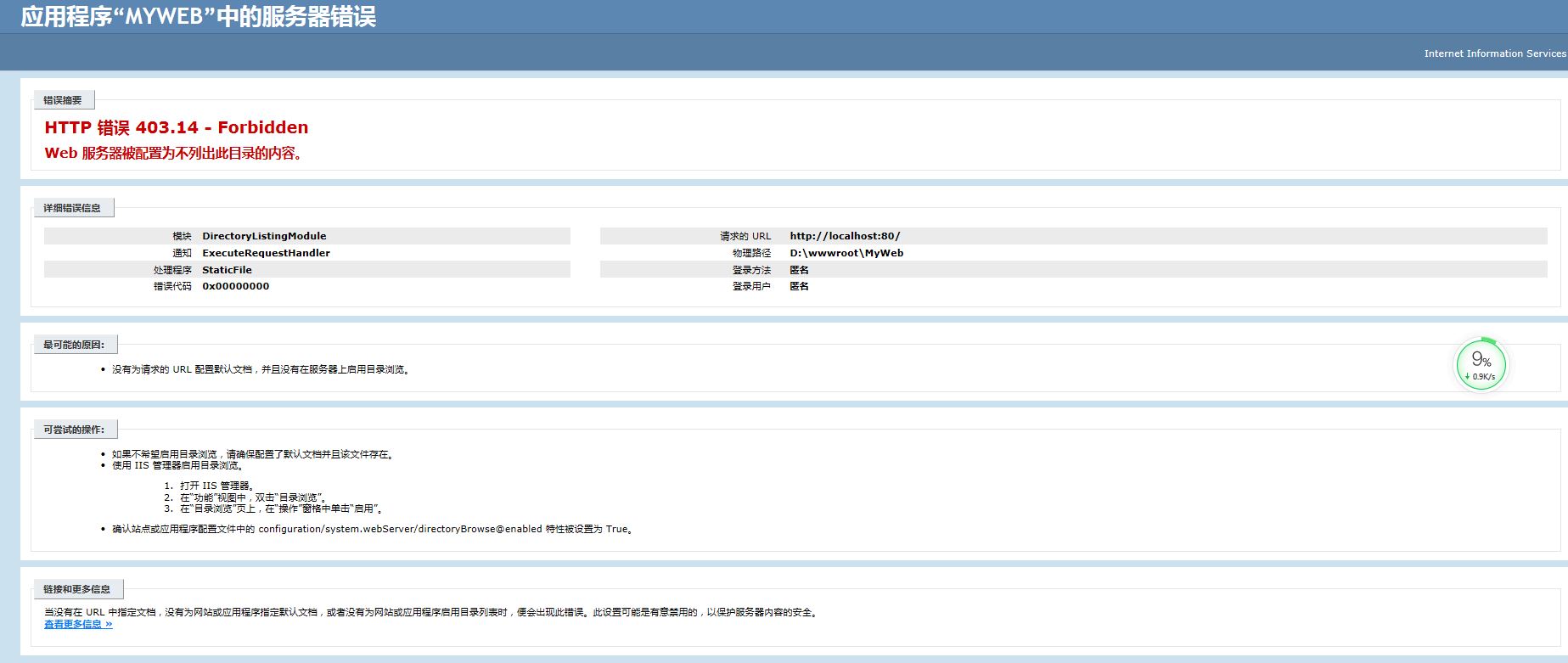Click the HTTP 错误 403.14 - Forbidden heading

[x=176, y=127]
